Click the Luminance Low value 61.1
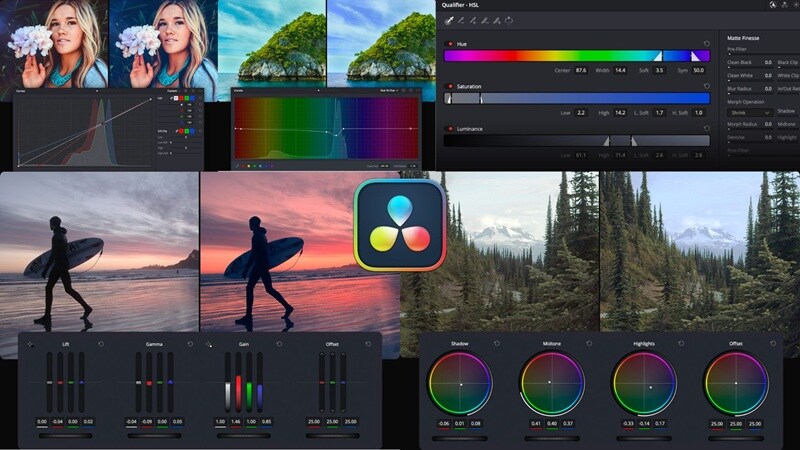The height and width of the screenshot is (450, 800). click(x=581, y=155)
